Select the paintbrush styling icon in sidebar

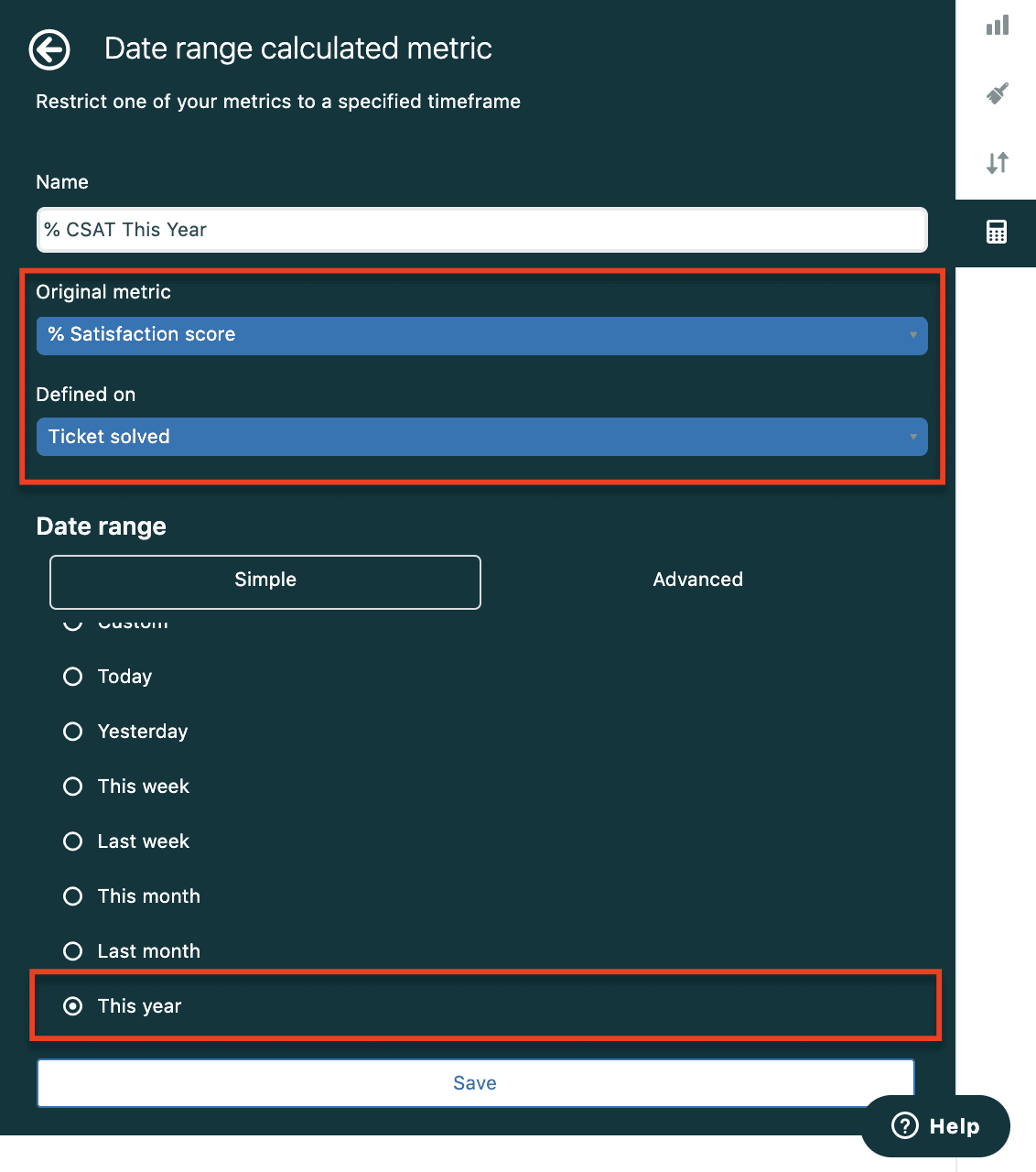(x=996, y=94)
